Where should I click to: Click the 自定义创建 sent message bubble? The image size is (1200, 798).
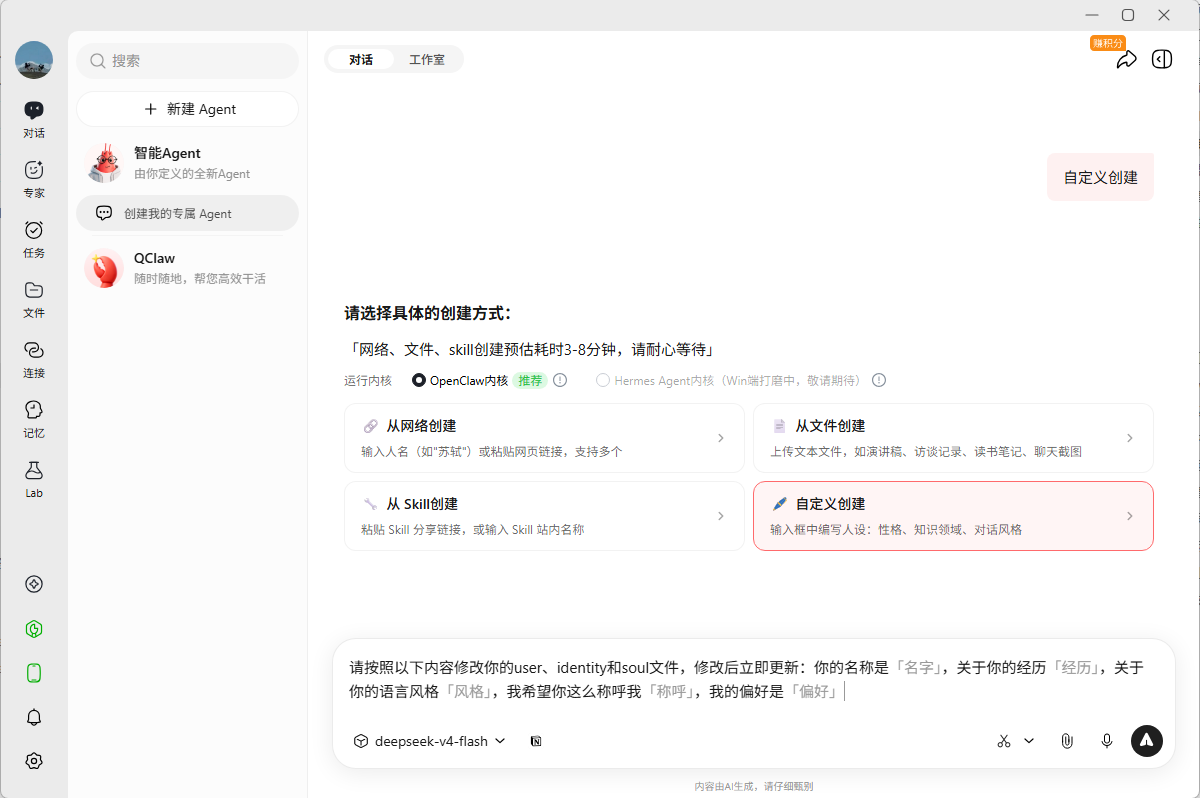pyautogui.click(x=1100, y=177)
